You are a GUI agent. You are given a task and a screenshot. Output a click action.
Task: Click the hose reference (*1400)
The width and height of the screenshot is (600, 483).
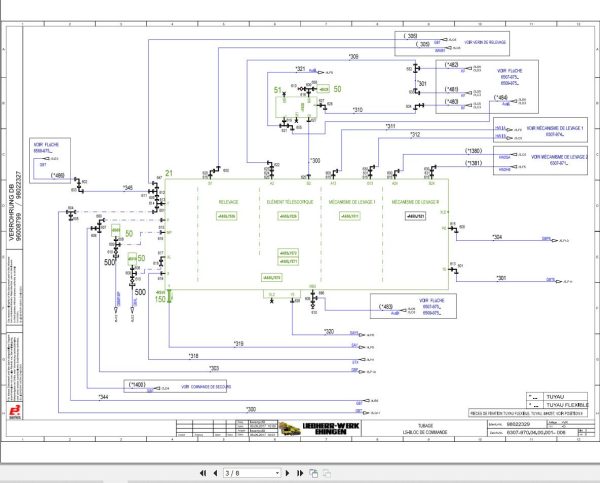pyautogui.click(x=137, y=384)
